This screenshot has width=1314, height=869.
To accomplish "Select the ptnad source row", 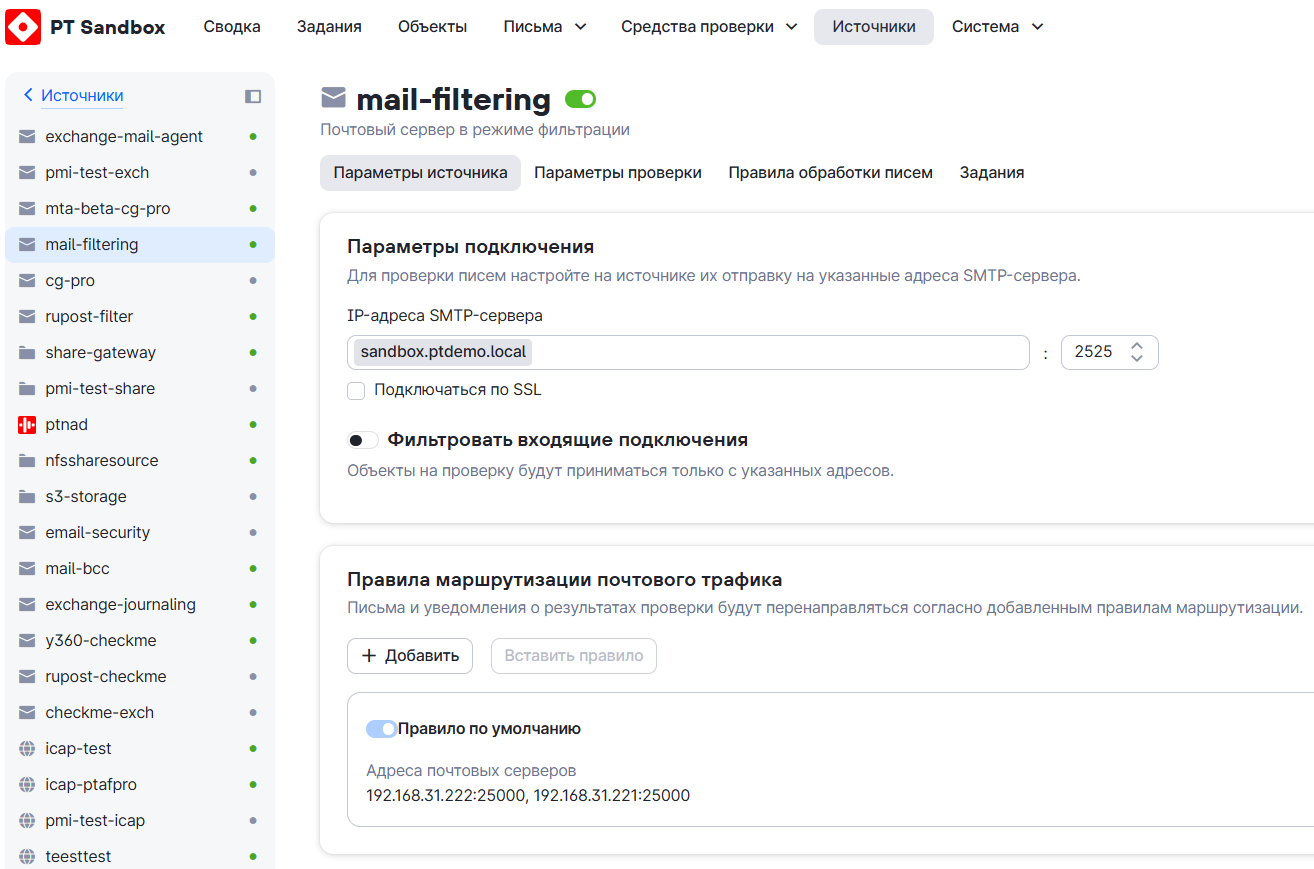I will pyautogui.click(x=140, y=425).
